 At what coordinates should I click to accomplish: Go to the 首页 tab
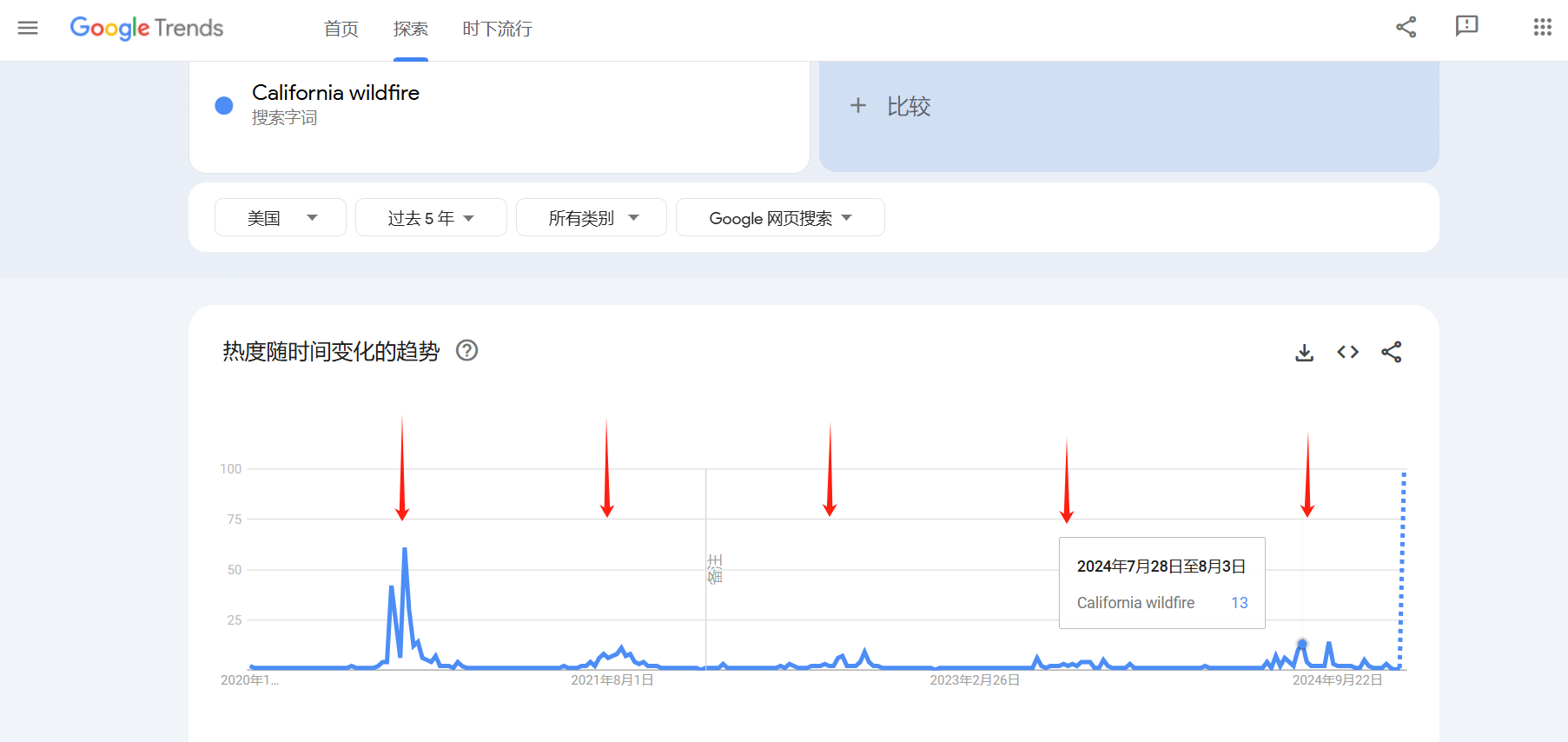pos(341,29)
